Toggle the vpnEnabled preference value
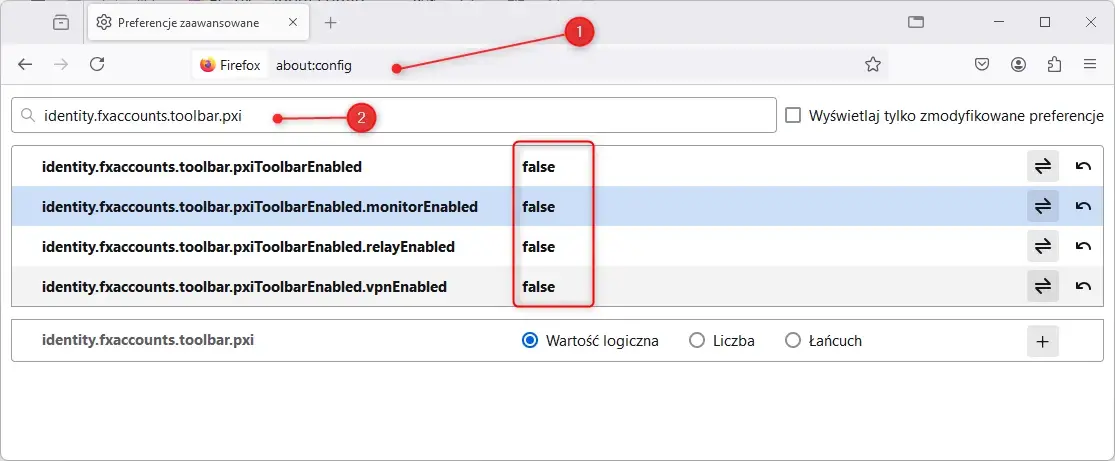The width and height of the screenshot is (1115, 461). point(1042,286)
